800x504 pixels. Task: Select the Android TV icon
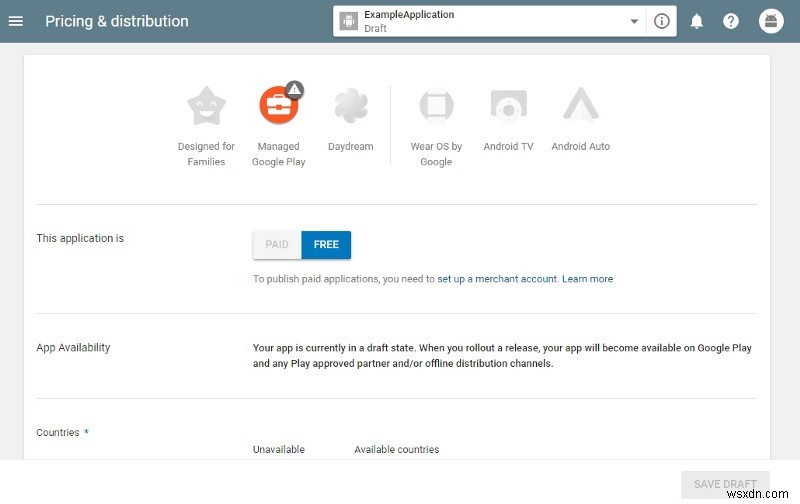click(x=508, y=106)
